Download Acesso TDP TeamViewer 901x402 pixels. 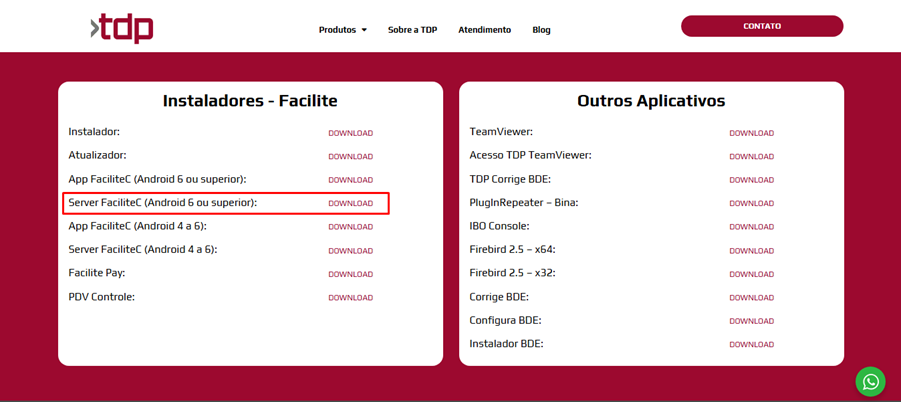click(752, 157)
